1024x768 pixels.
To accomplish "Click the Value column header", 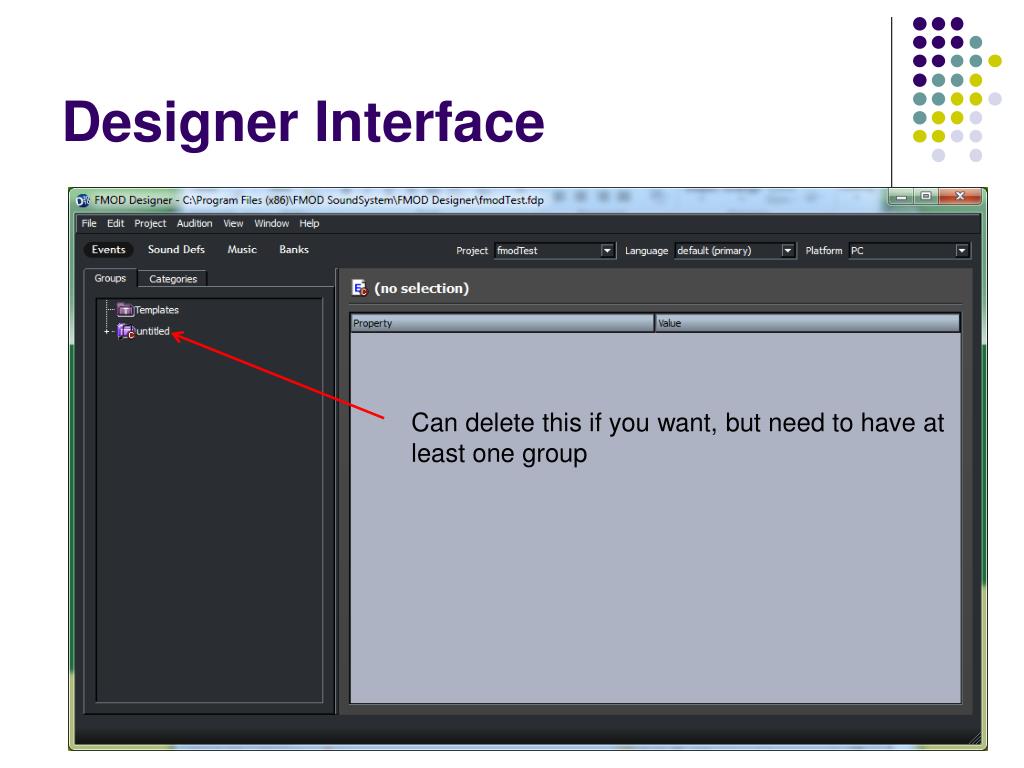I will (x=808, y=323).
